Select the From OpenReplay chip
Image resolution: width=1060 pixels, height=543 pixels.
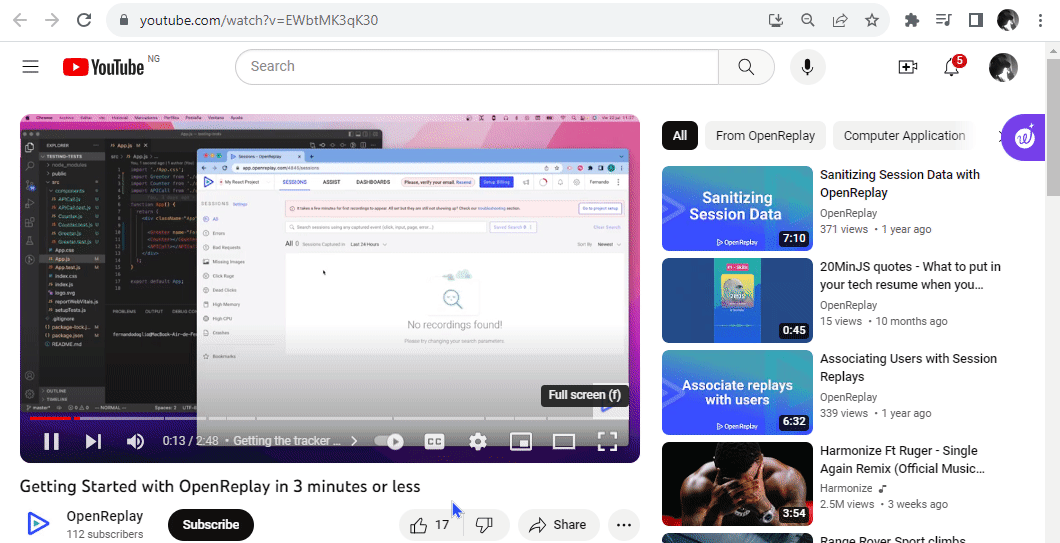[x=765, y=136]
